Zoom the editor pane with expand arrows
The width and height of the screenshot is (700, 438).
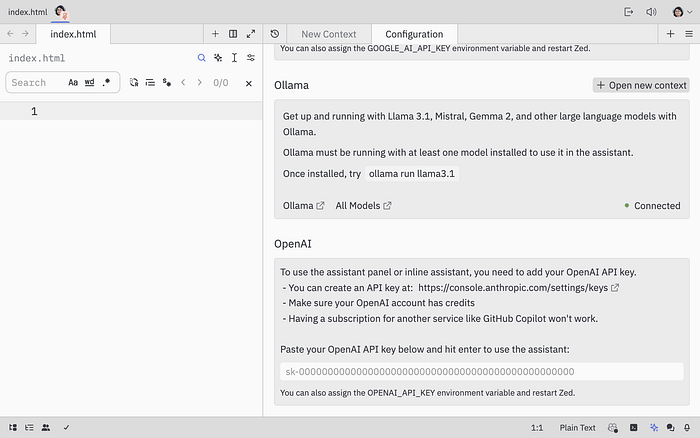pos(251,34)
